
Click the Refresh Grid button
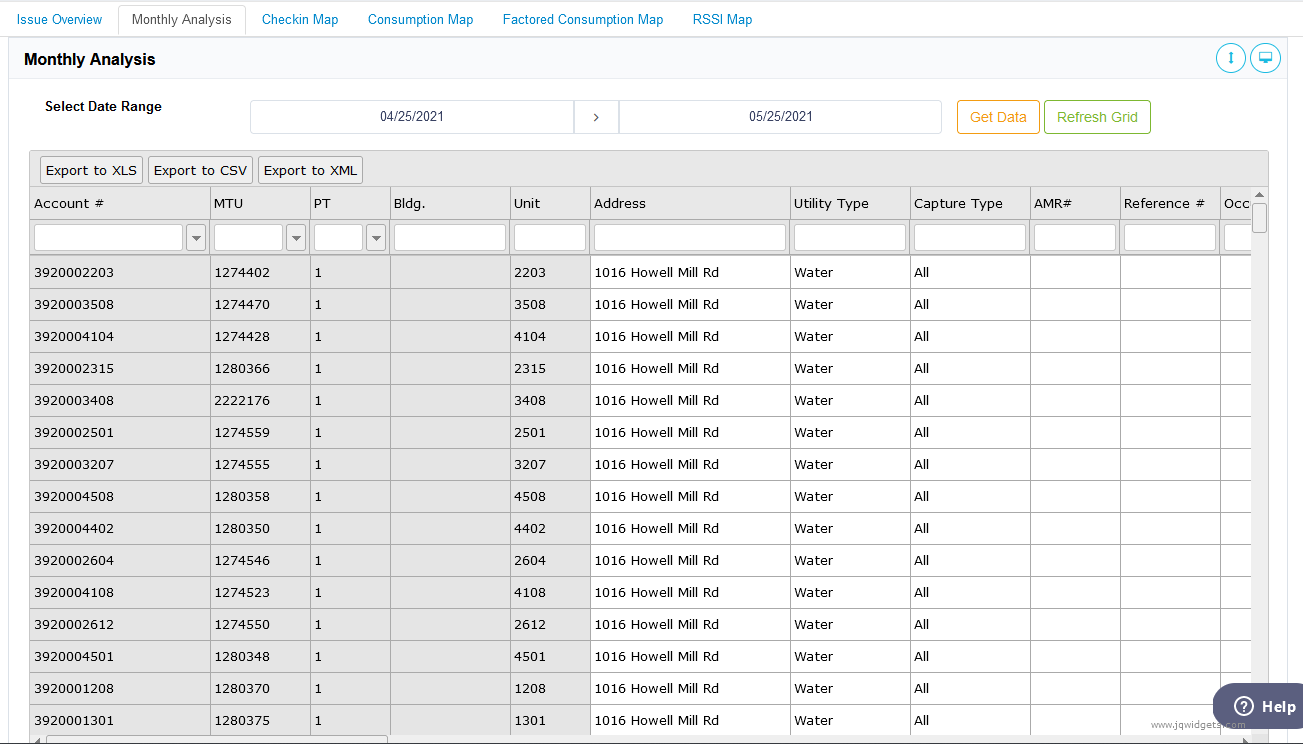tap(1097, 117)
